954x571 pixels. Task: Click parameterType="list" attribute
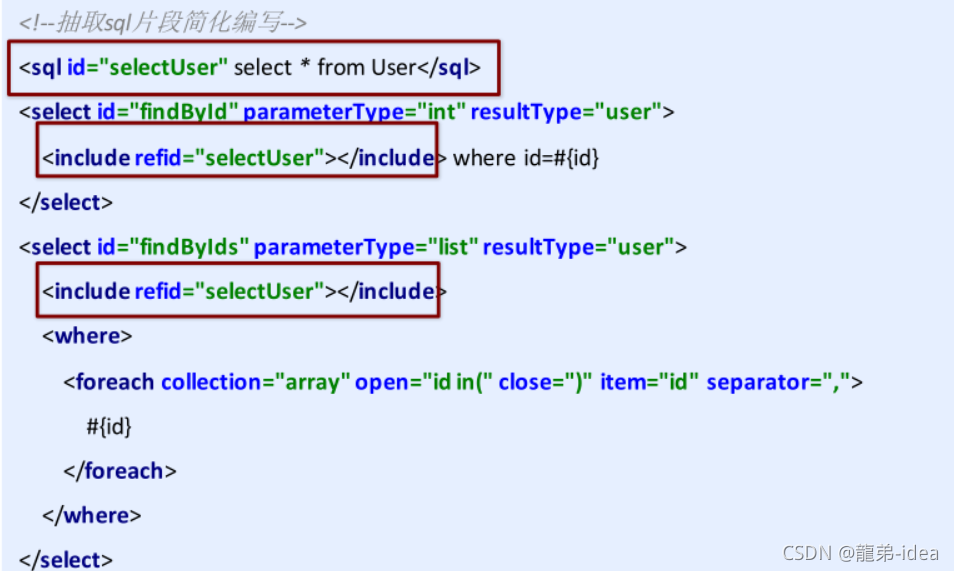tap(366, 247)
